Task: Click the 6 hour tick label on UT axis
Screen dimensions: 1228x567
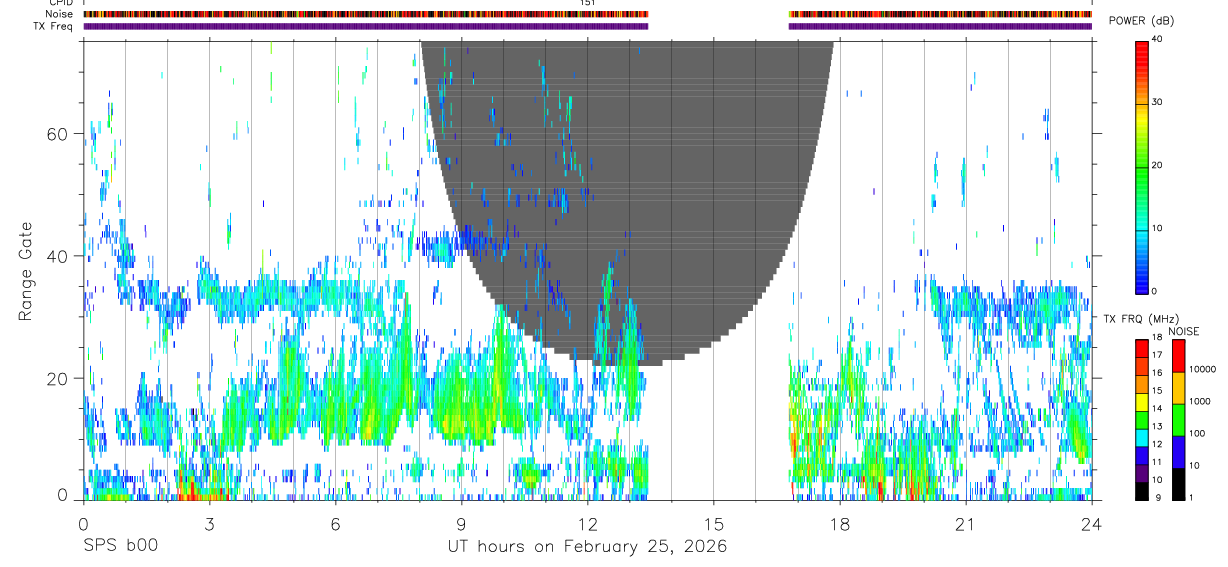Action: (x=335, y=524)
